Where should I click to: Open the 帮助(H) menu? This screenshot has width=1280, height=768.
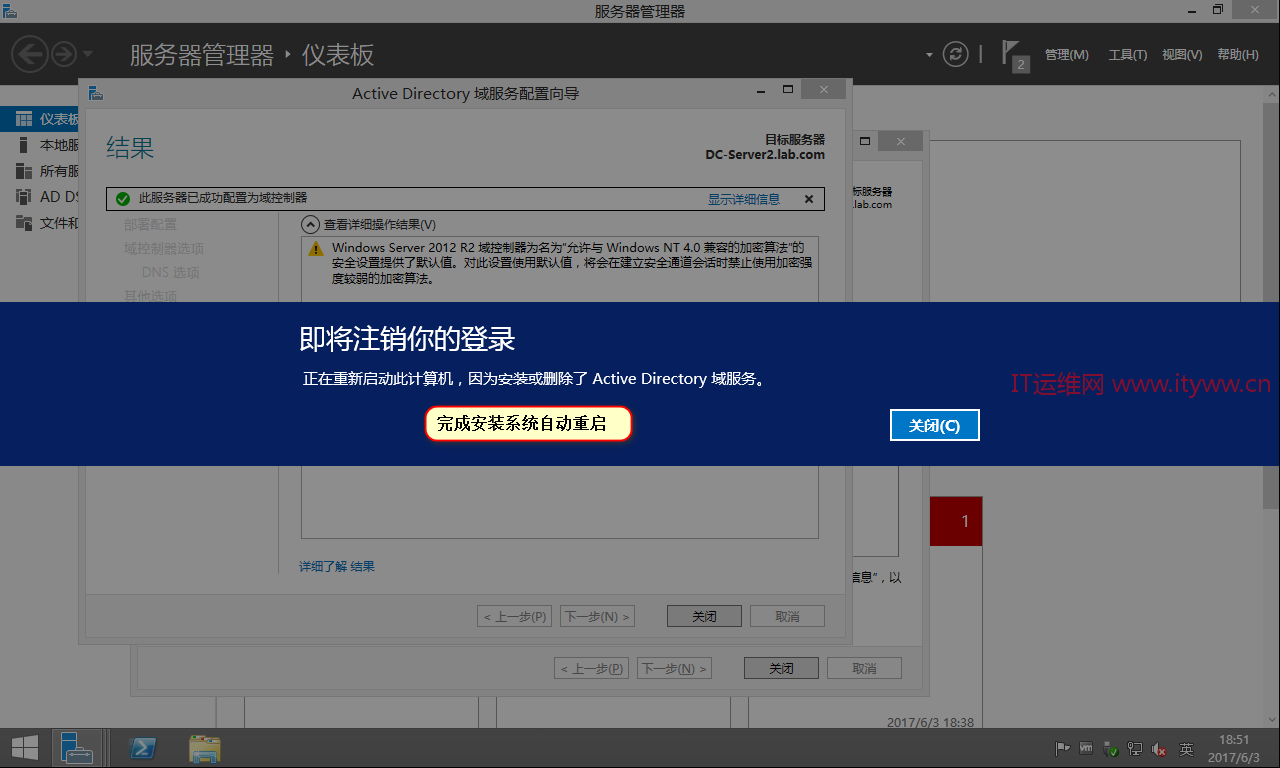pos(1238,55)
